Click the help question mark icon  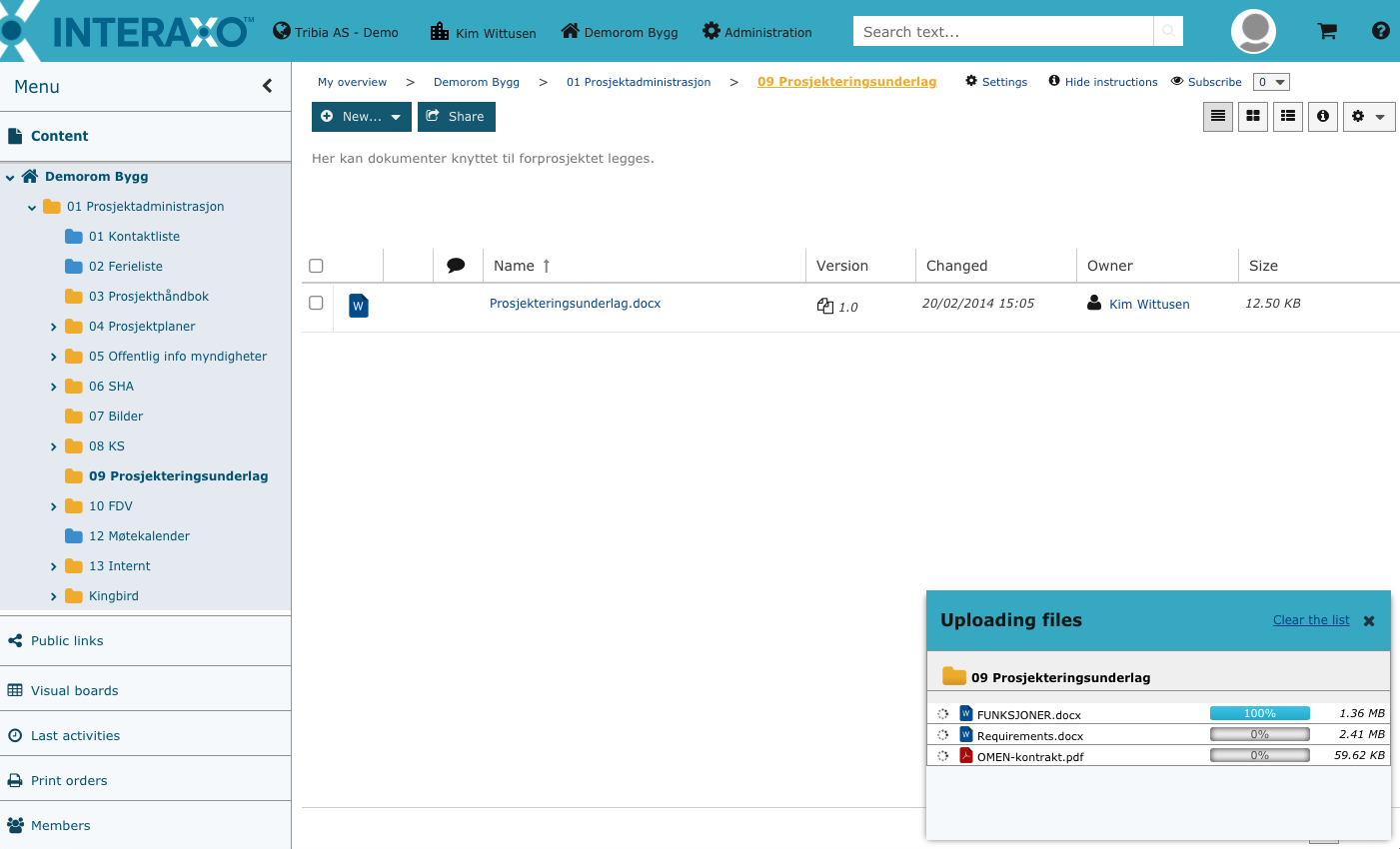[1381, 31]
